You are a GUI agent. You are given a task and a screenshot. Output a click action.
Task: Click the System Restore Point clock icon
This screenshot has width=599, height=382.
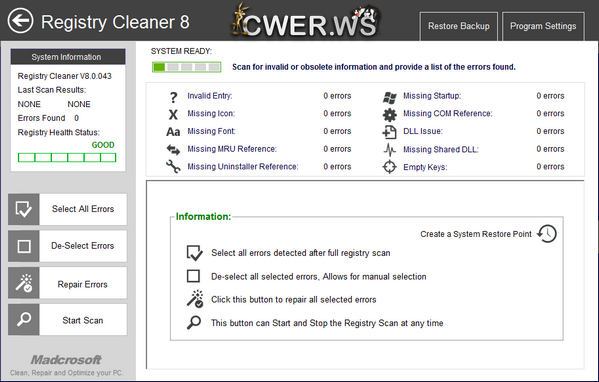(x=547, y=233)
